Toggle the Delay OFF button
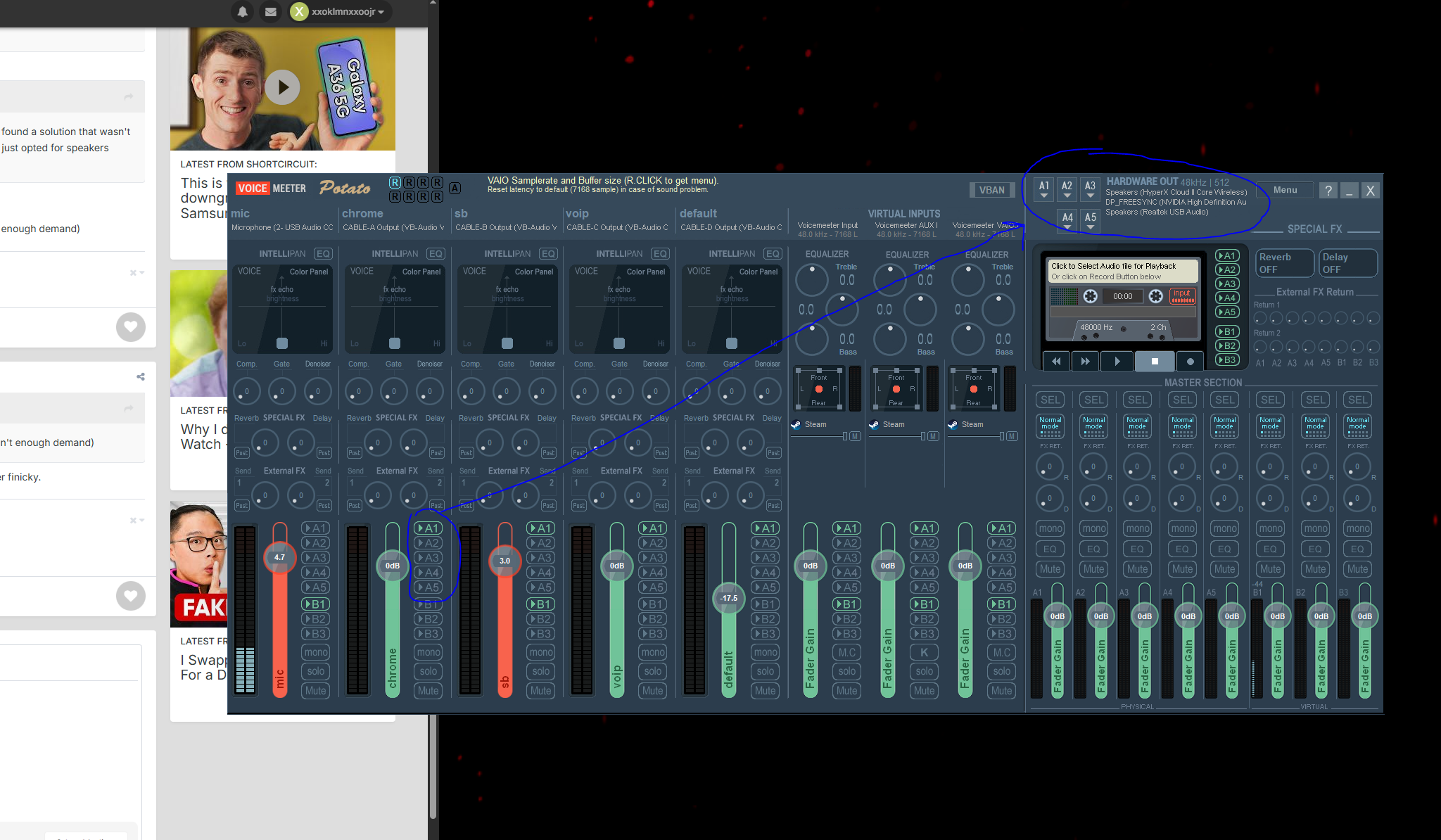1441x840 pixels. coord(1347,263)
